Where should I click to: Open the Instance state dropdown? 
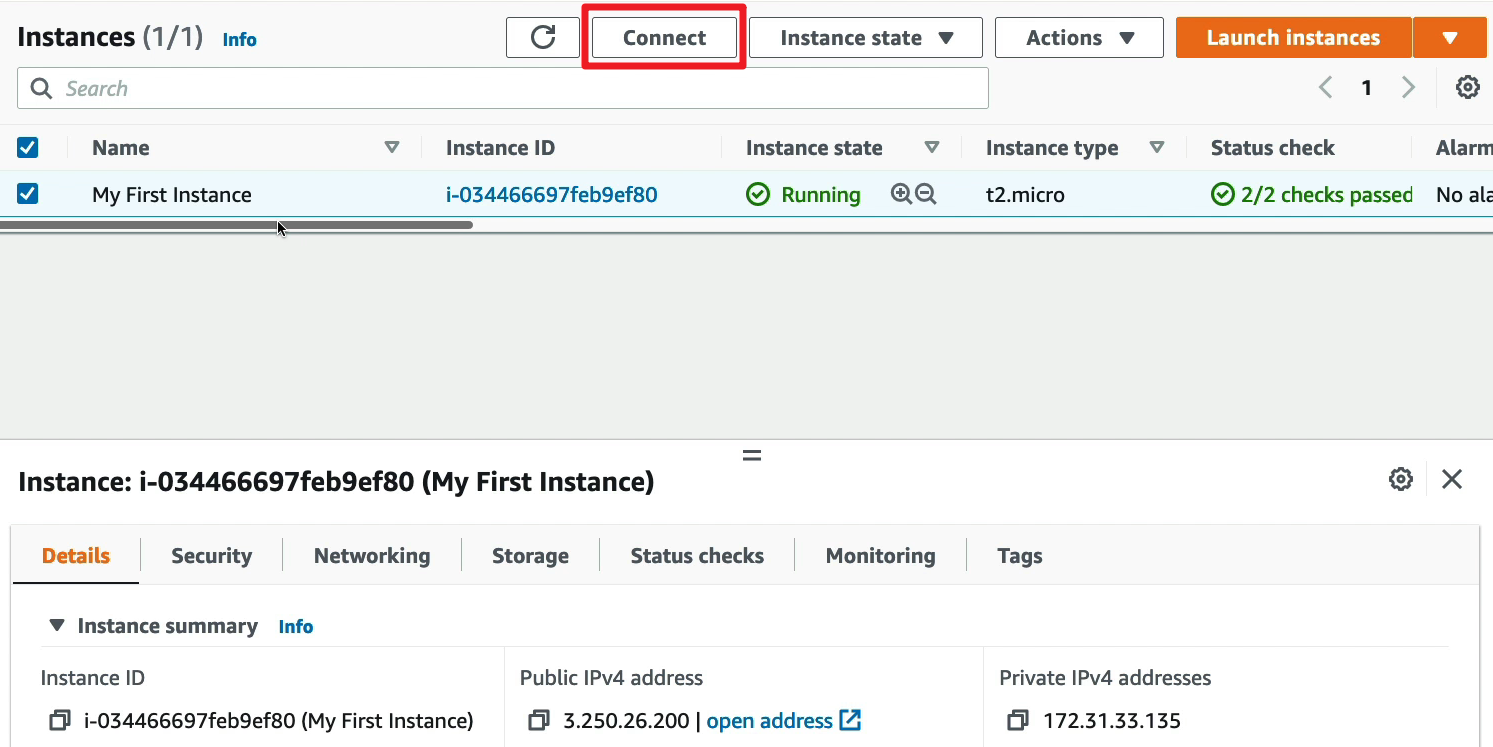coord(866,38)
